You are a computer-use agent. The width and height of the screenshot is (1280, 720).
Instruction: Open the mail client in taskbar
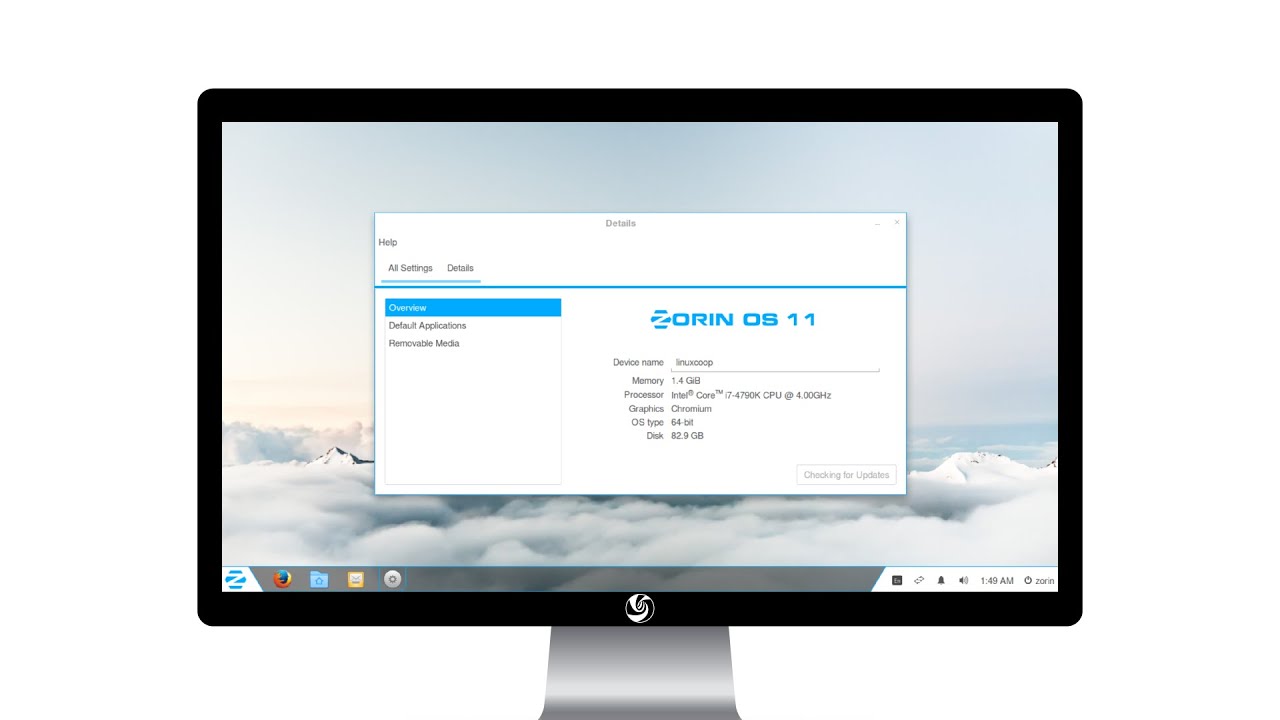click(355, 579)
